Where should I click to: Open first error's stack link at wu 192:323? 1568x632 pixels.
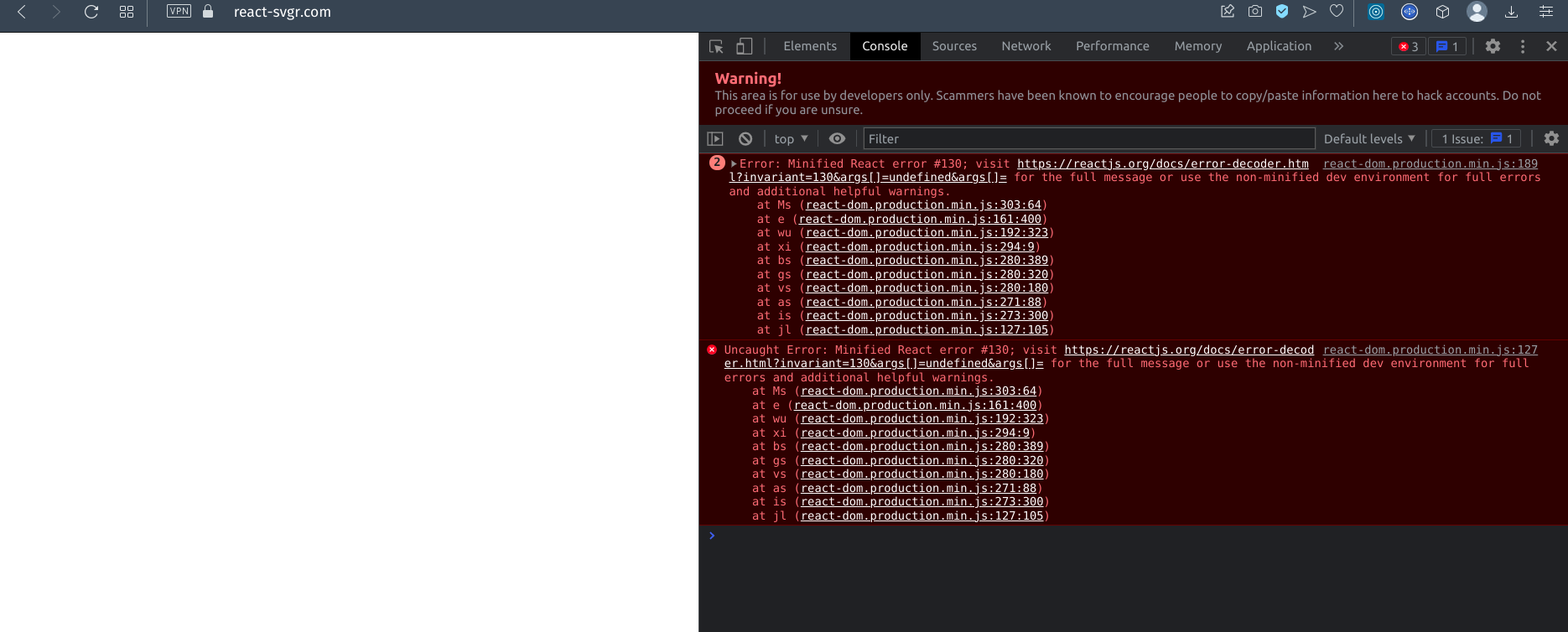point(927,232)
